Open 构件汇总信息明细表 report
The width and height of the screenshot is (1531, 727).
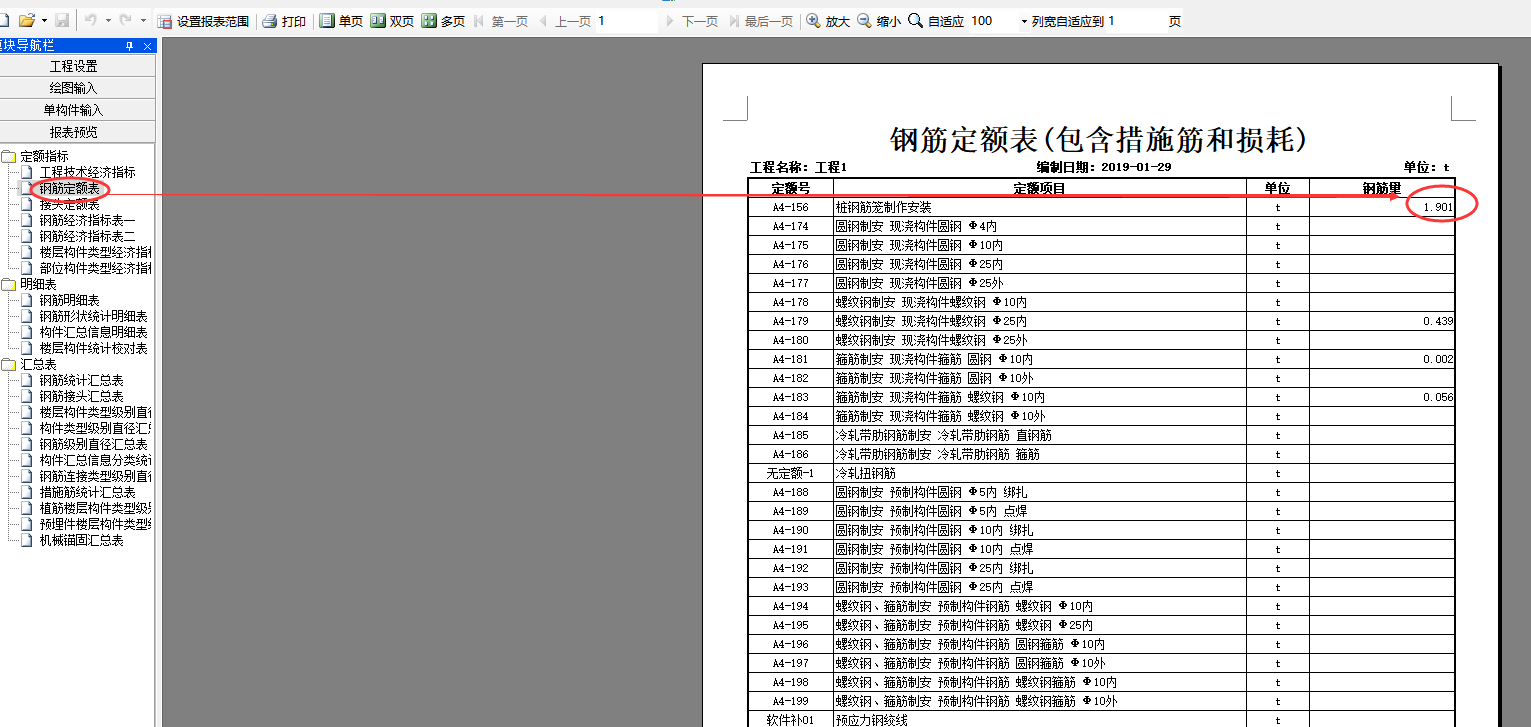click(93, 332)
